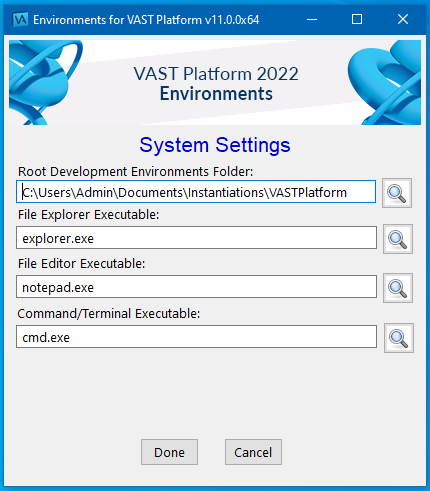Close the Environments window
The image size is (430, 491).
403,19
